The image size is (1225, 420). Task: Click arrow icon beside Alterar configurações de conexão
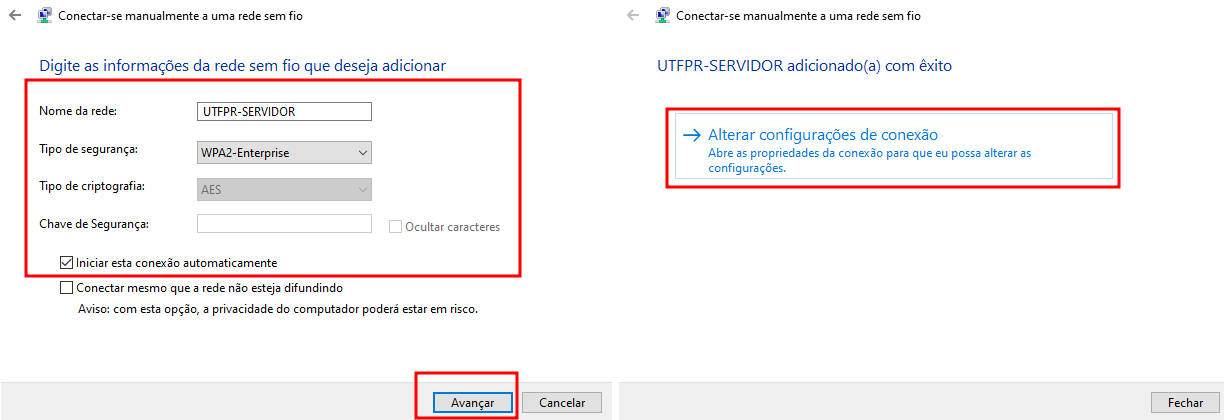click(690, 135)
